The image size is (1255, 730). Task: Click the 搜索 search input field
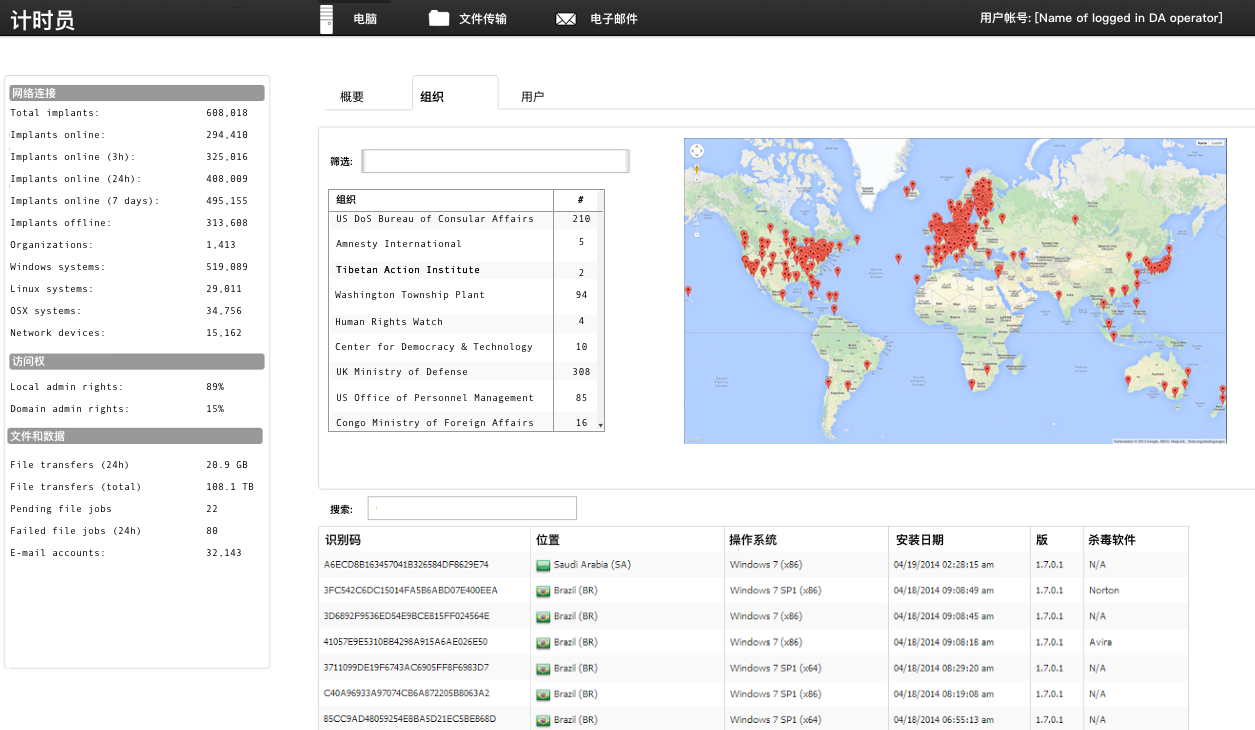(x=472, y=508)
